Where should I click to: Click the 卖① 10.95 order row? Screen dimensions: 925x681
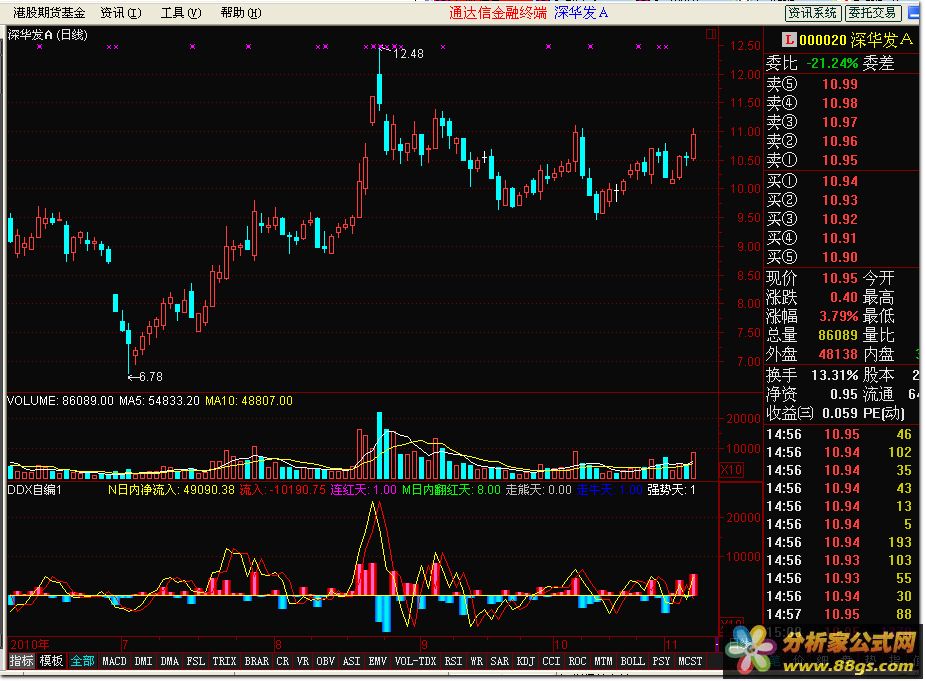tap(812, 160)
